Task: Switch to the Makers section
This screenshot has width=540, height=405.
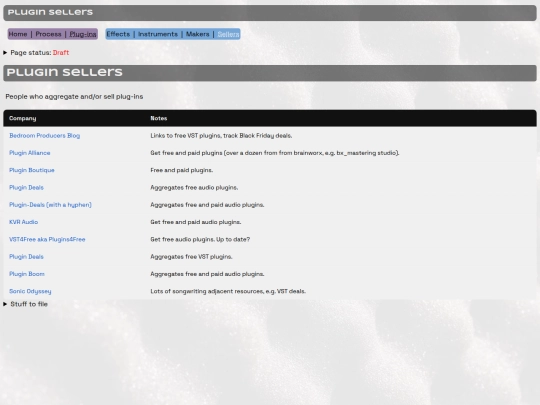Action: pyautogui.click(x=198, y=34)
